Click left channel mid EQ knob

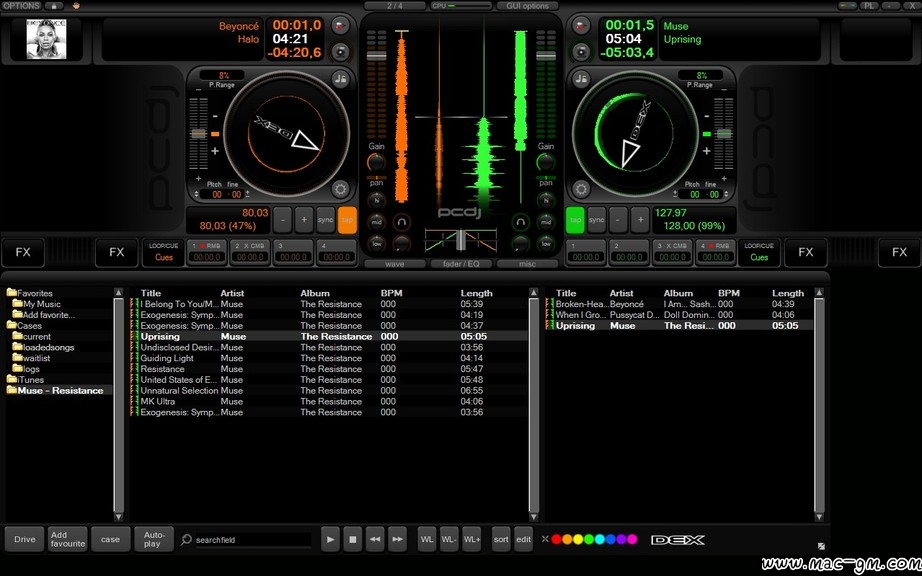(x=376, y=222)
